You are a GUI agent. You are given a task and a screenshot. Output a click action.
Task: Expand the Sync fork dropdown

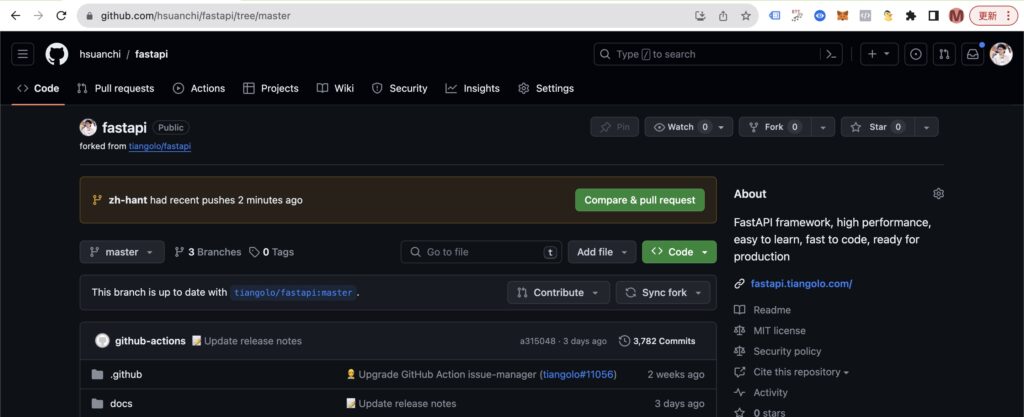click(663, 292)
